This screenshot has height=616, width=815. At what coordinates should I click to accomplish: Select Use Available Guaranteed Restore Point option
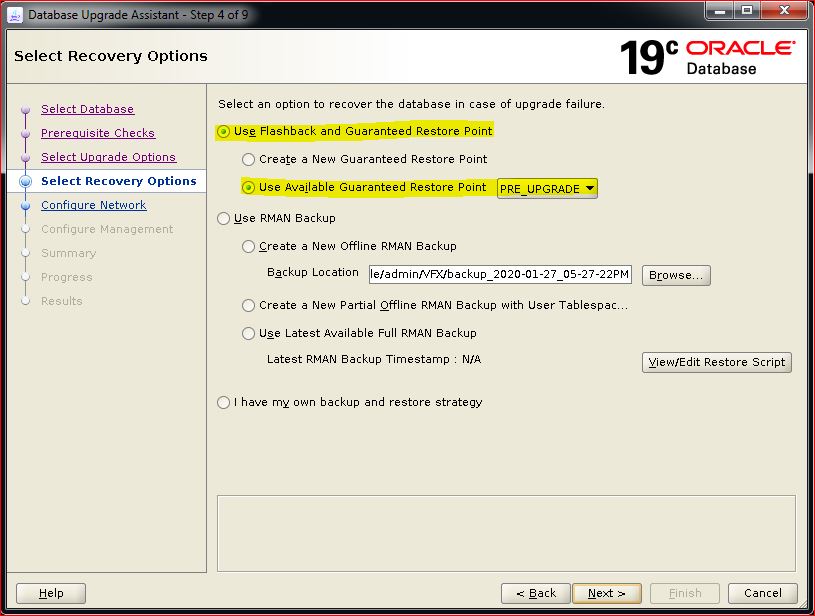click(249, 187)
